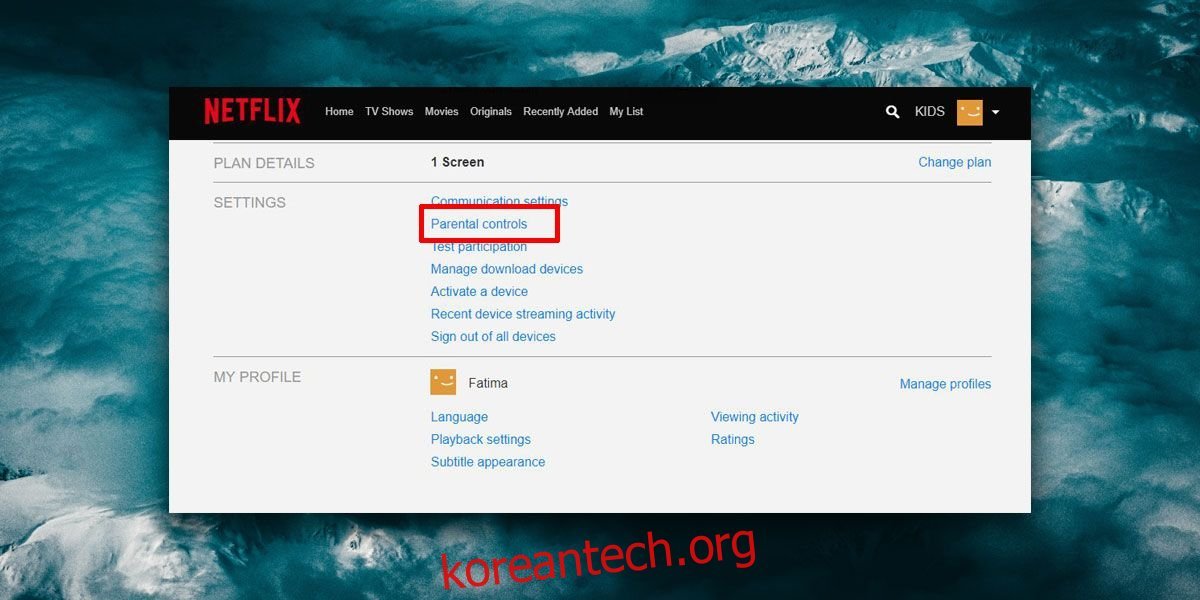This screenshot has width=1200, height=600.
Task: Open Recent device streaming activity
Action: tap(523, 314)
